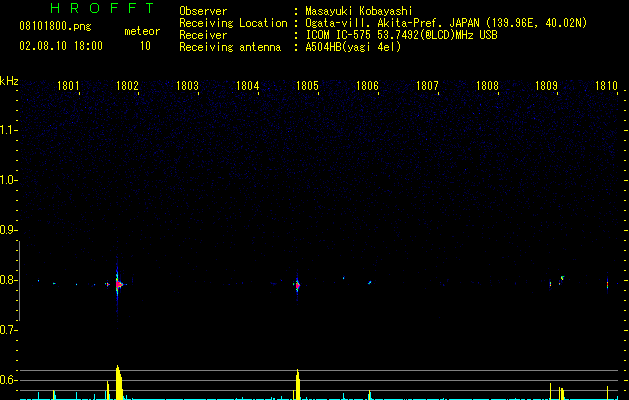Click the kHz axis unit label
The width and height of the screenshot is (629, 400).
coord(9,81)
